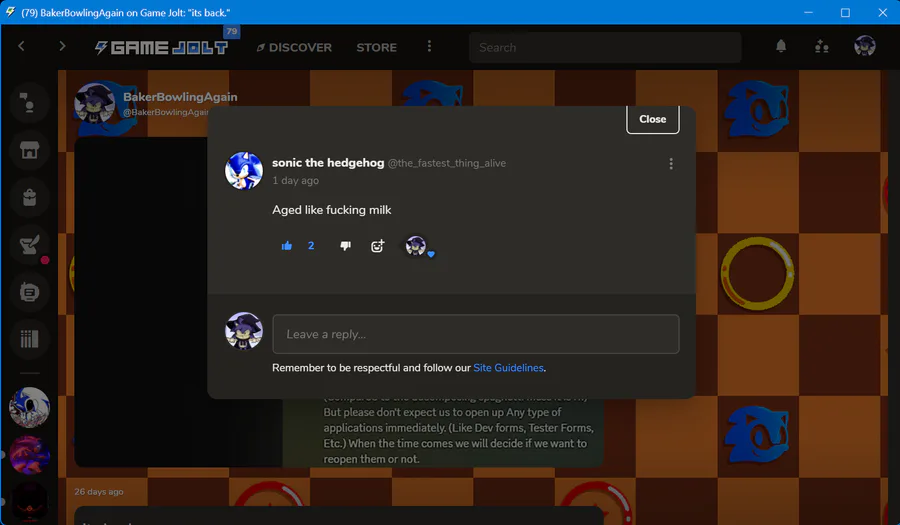
Task: Click the @the_fastest_thing_alive handle
Action: (447, 164)
